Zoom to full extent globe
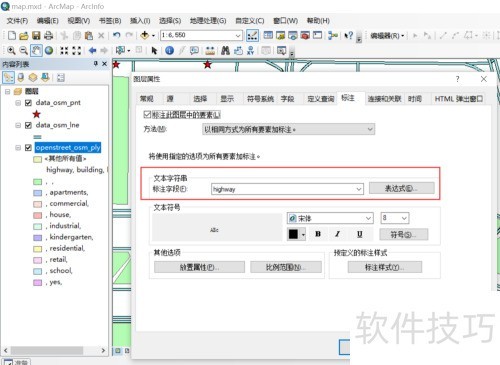 point(49,51)
